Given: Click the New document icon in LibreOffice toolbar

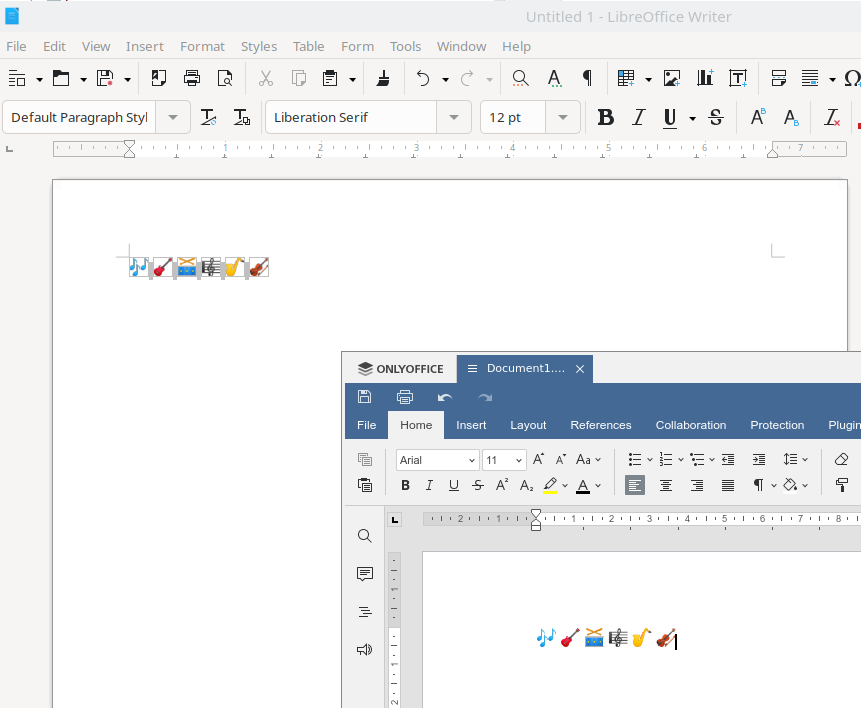Looking at the screenshot, I should (x=17, y=79).
